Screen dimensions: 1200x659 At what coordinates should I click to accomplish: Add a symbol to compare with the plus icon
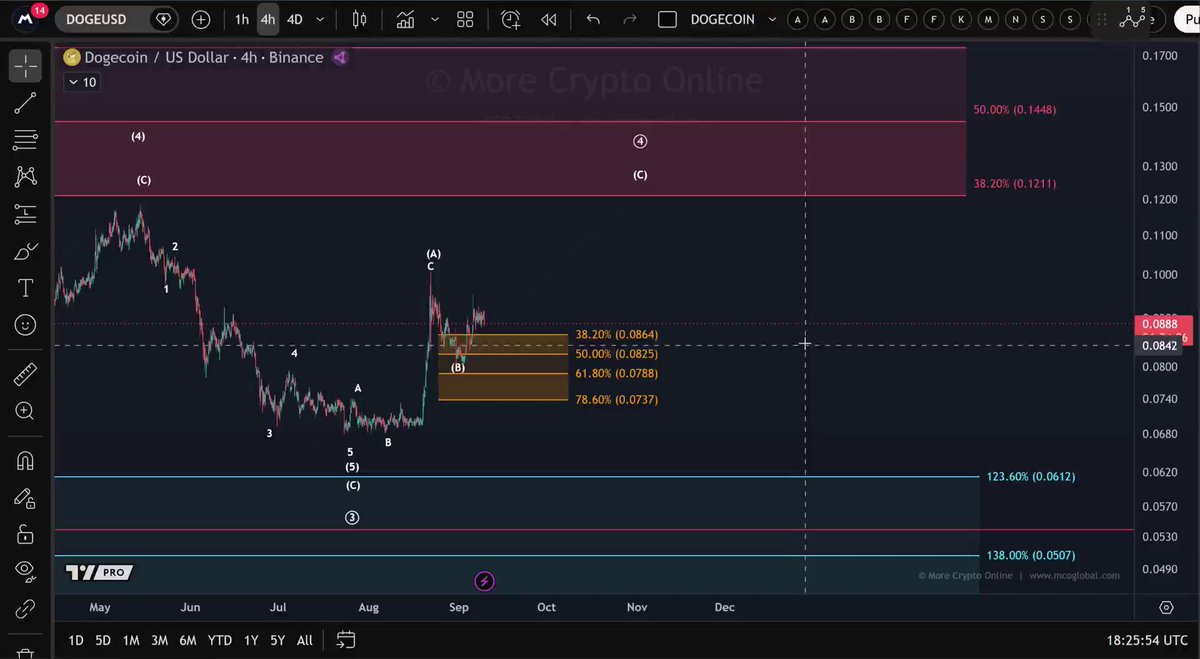[x=201, y=19]
